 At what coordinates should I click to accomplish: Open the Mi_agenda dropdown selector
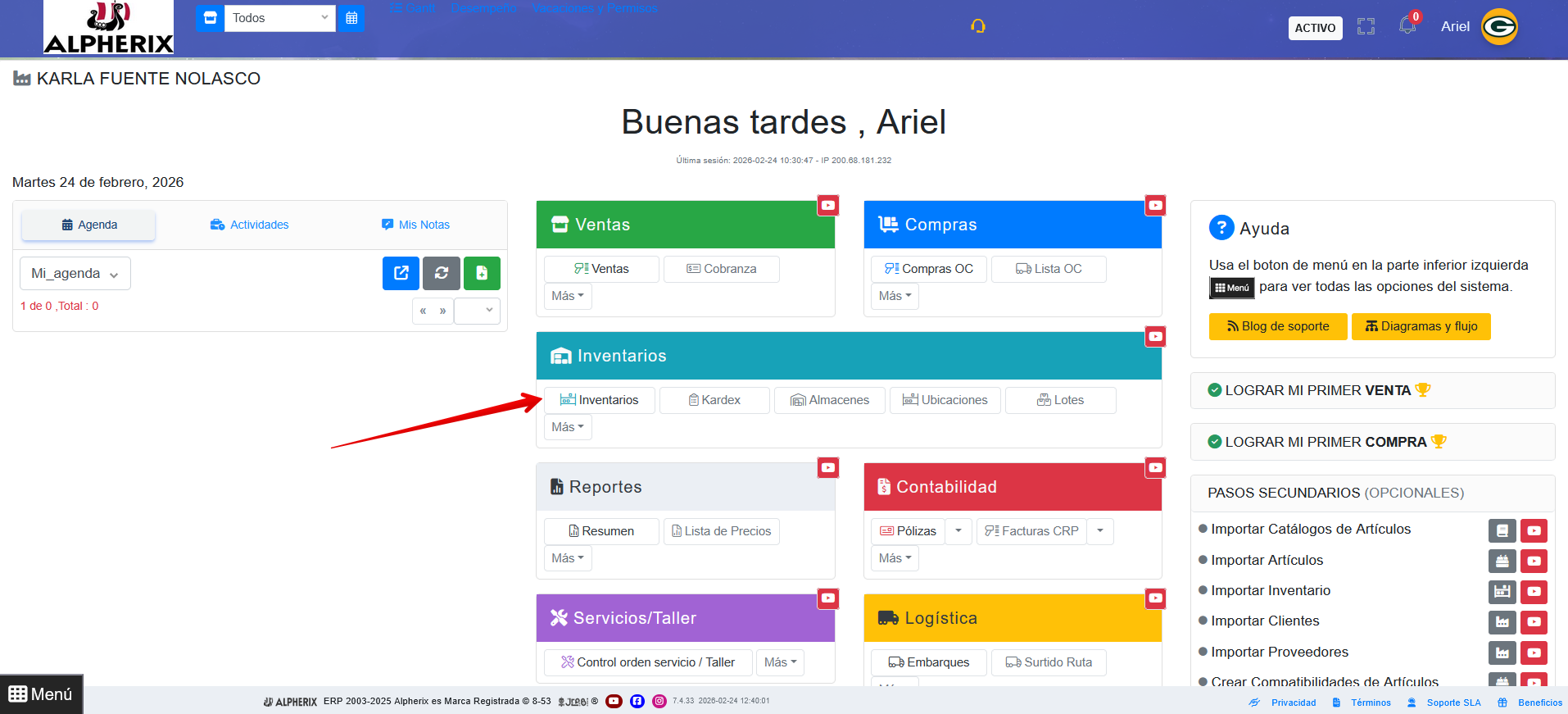pos(75,274)
